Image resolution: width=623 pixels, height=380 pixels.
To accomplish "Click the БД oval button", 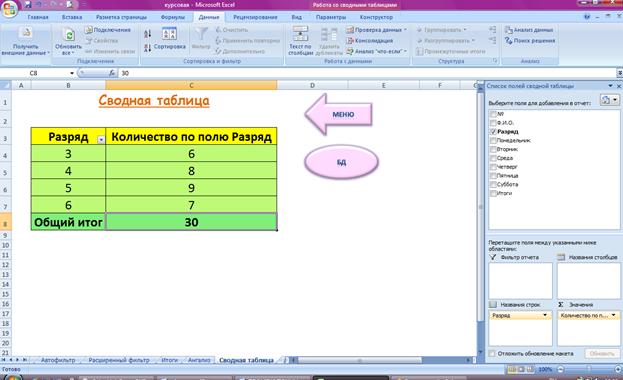I will pyautogui.click(x=341, y=162).
